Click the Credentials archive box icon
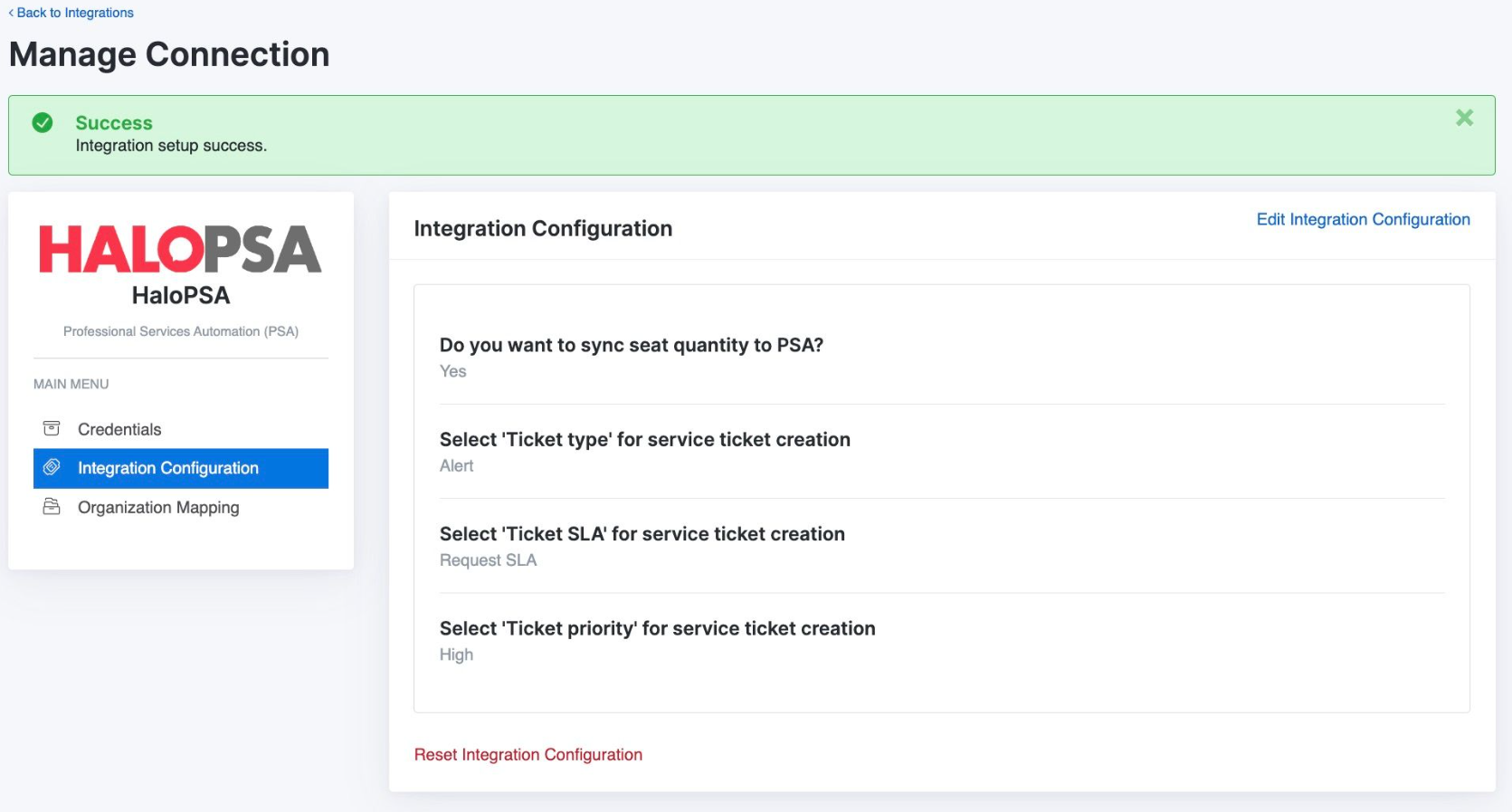This screenshot has width=1512, height=812. point(52,428)
